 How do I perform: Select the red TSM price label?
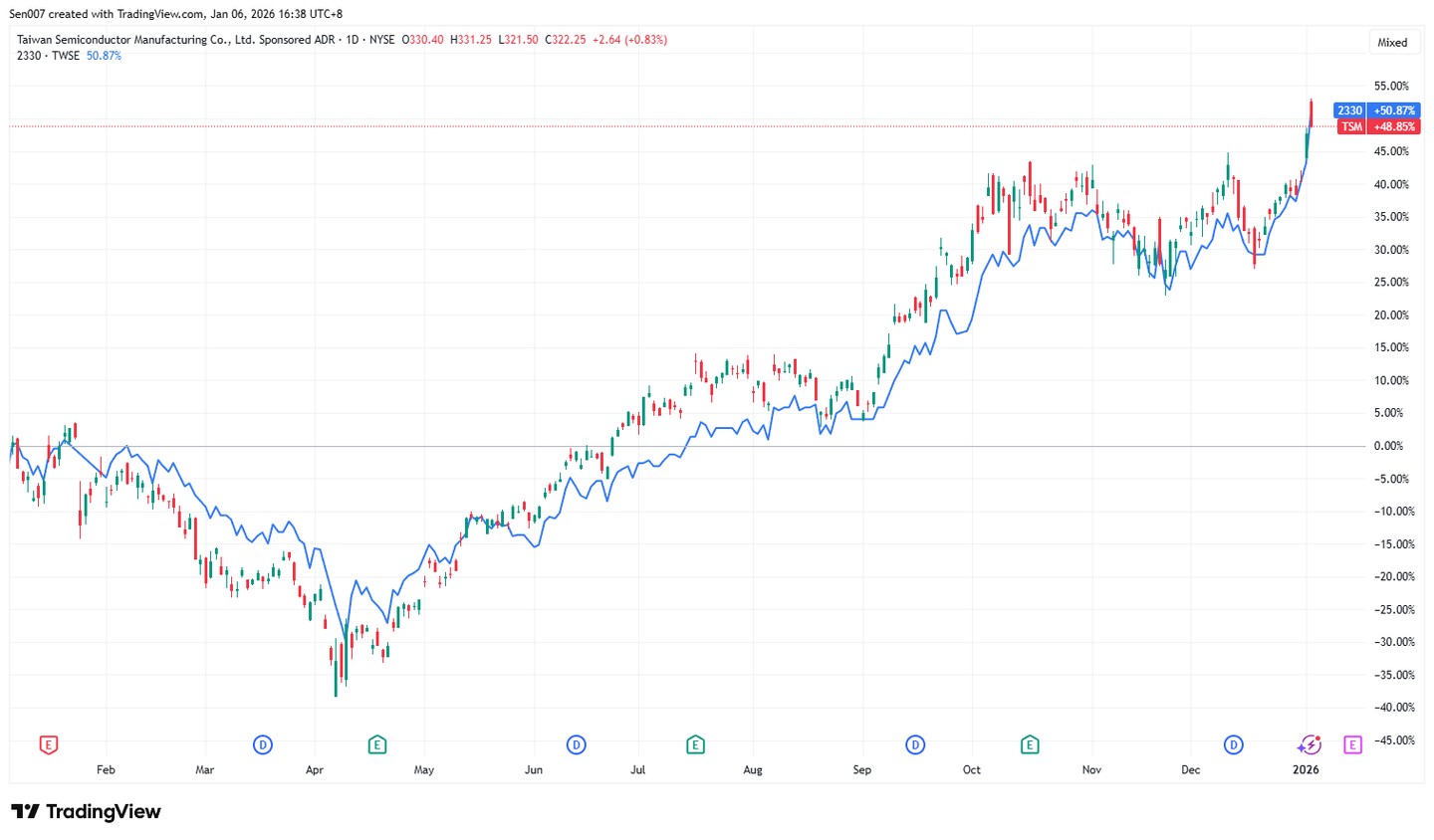coord(1351,126)
